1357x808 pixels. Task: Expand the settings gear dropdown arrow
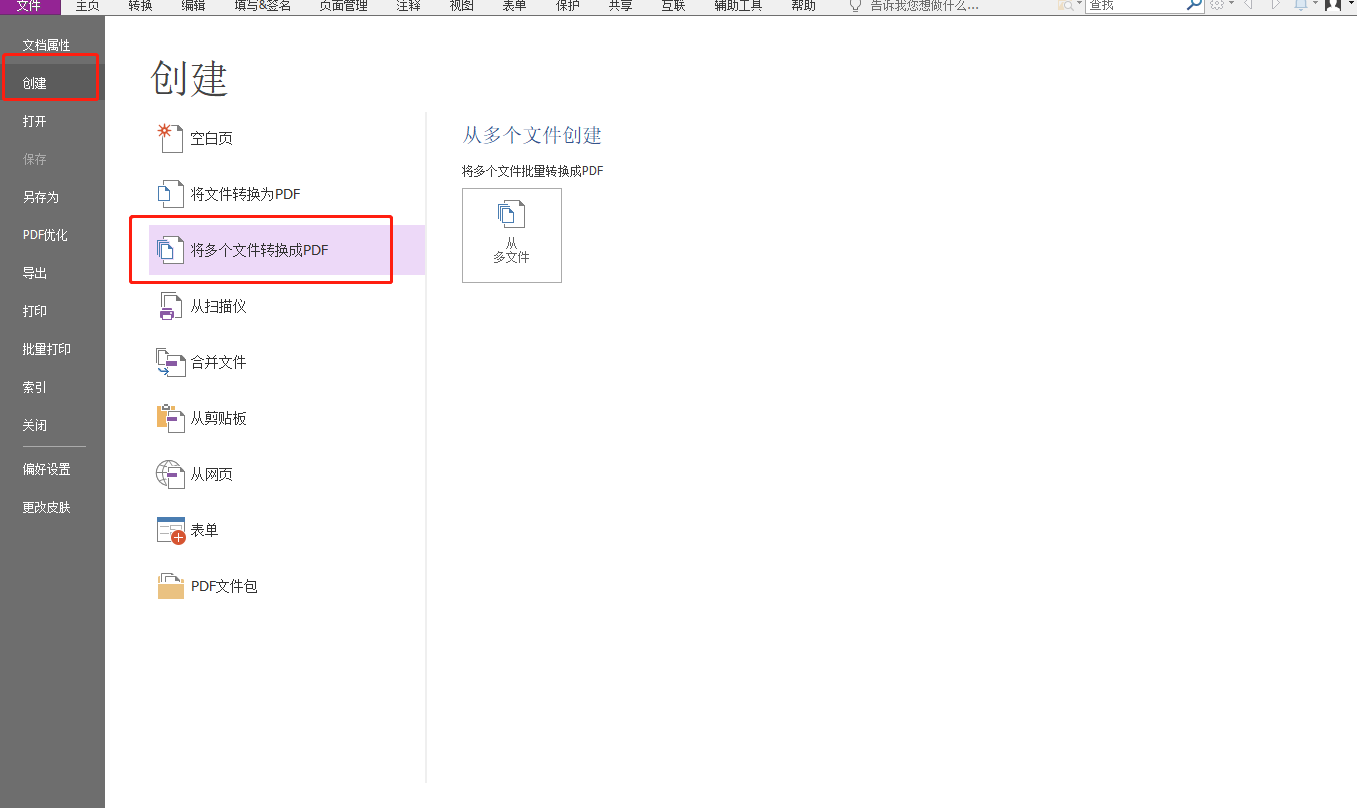point(1231,6)
